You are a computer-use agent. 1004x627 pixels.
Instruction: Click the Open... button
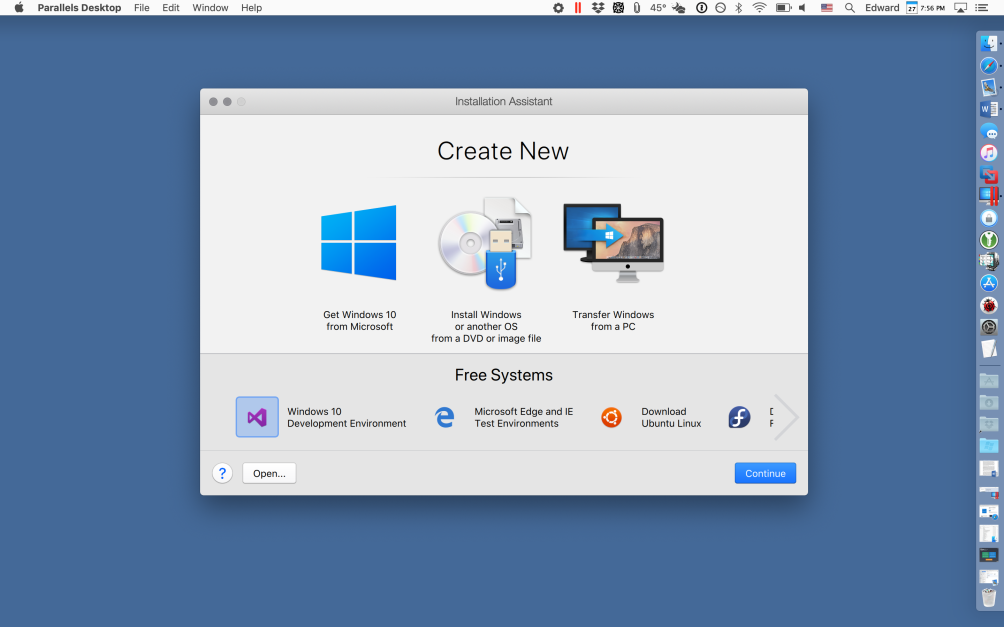[269, 473]
